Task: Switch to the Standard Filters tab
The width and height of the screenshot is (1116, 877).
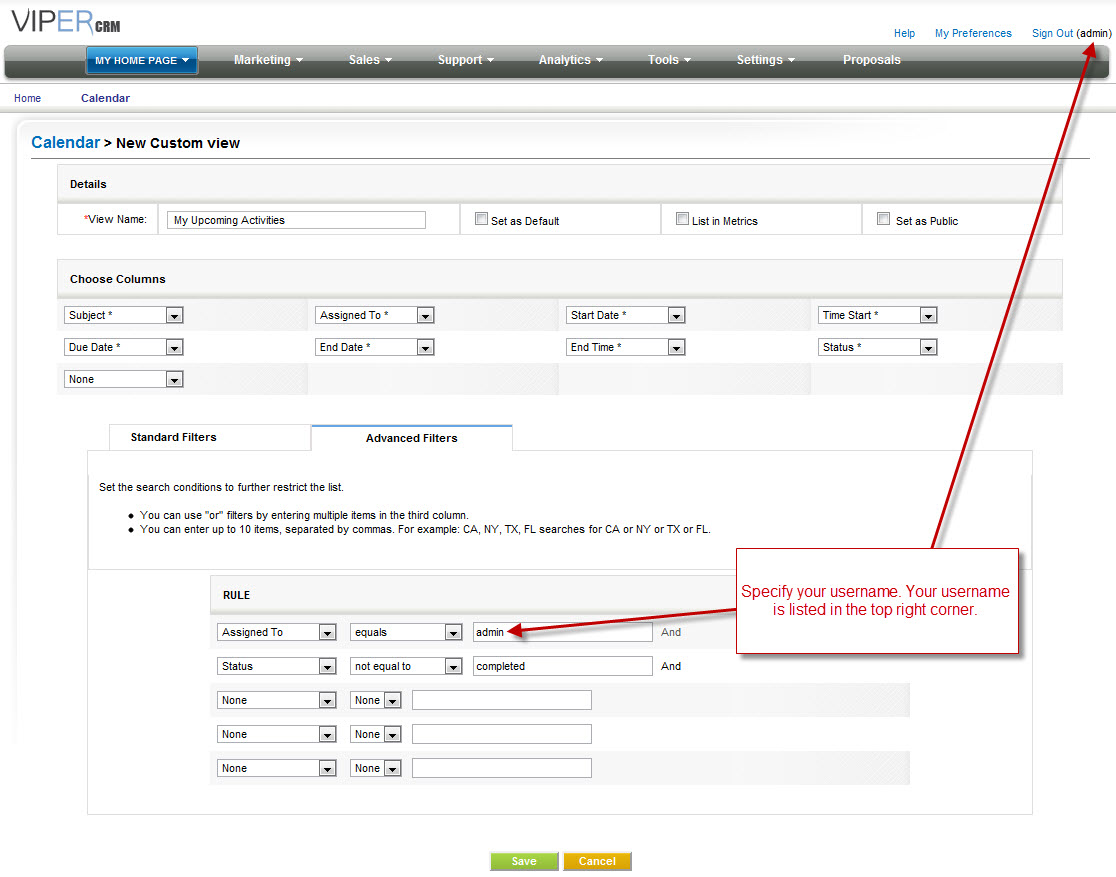Action: pos(210,437)
